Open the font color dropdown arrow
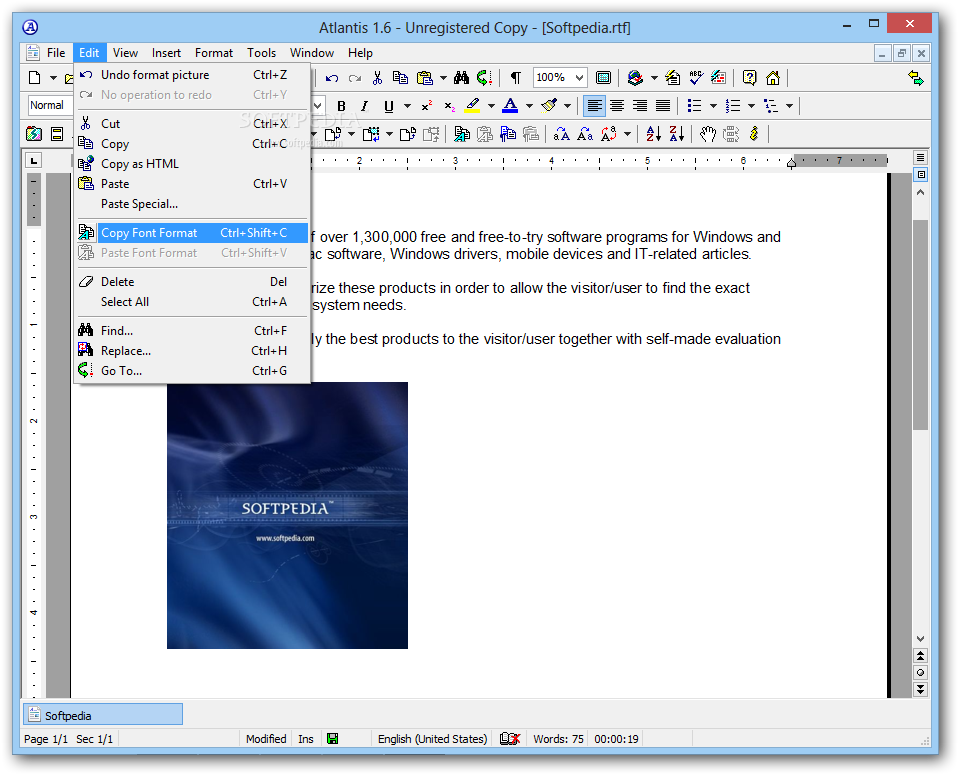This screenshot has width=959, height=775. point(530,106)
